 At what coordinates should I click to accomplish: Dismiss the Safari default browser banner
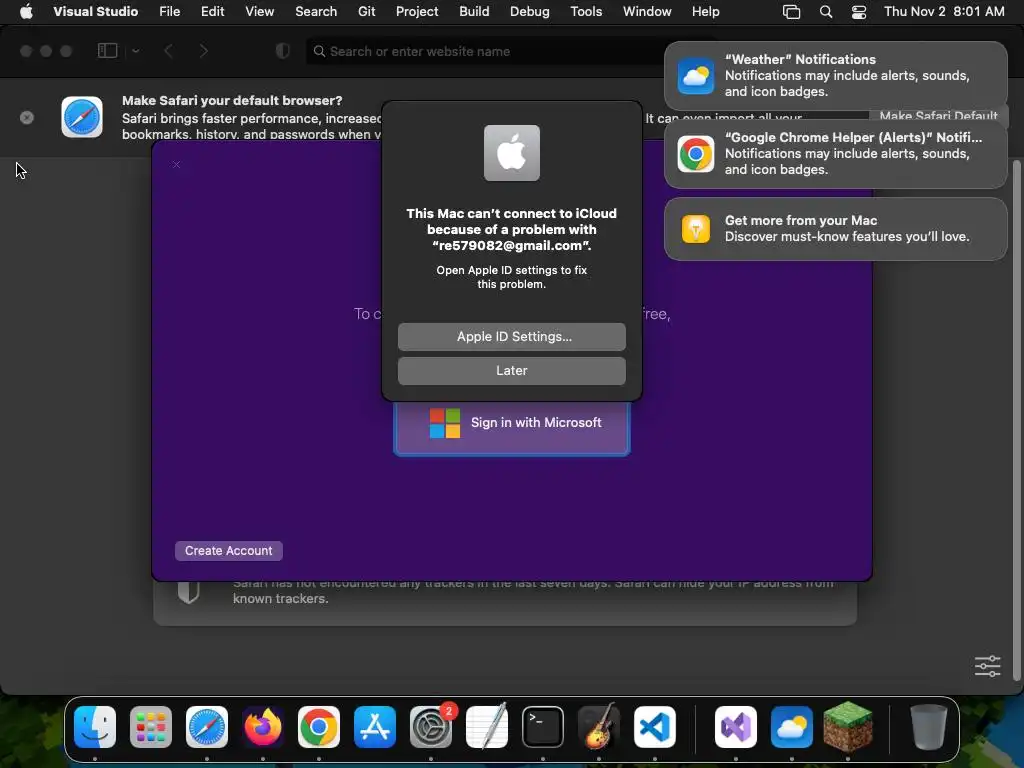click(27, 118)
